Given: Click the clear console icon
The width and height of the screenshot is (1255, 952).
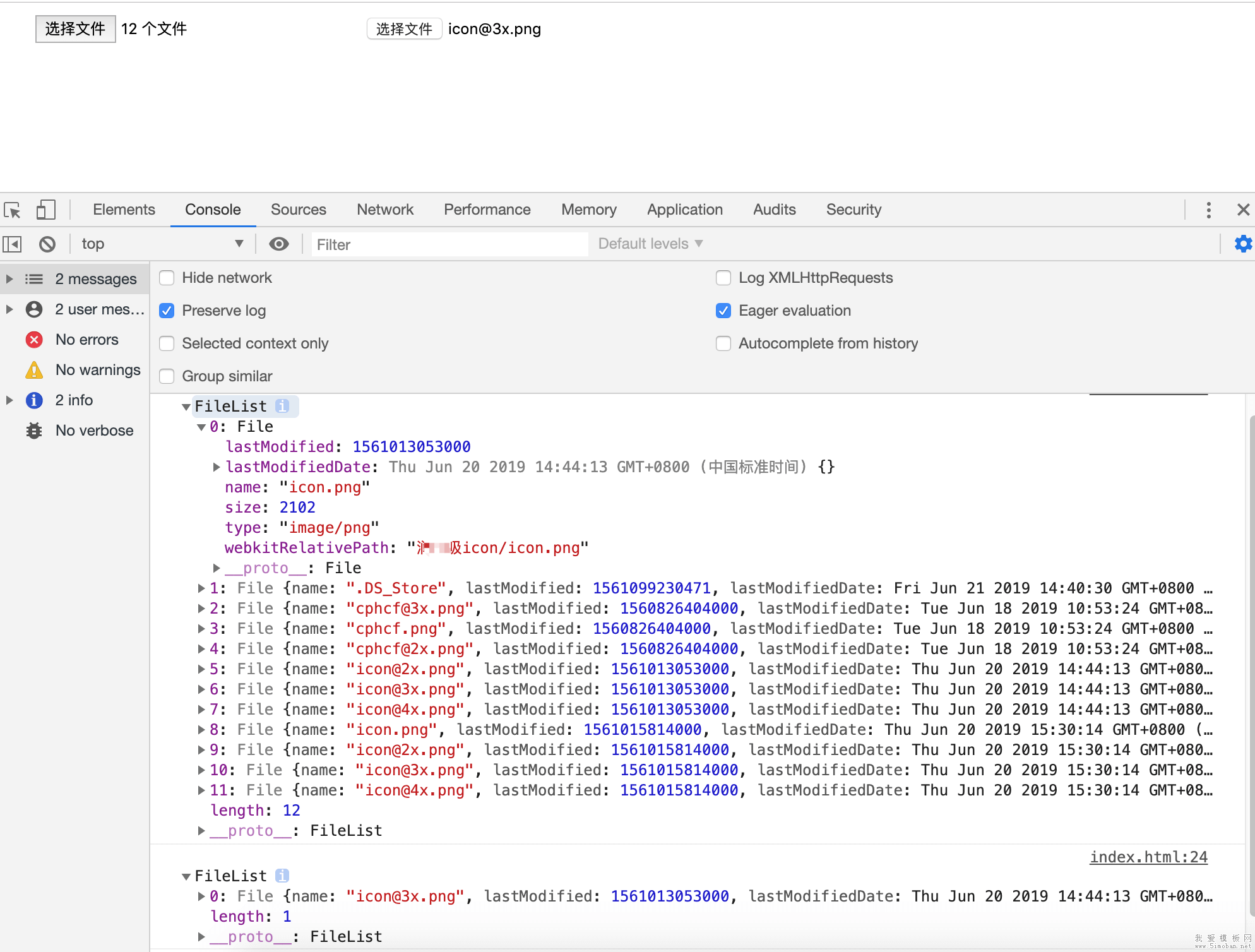Looking at the screenshot, I should point(47,244).
